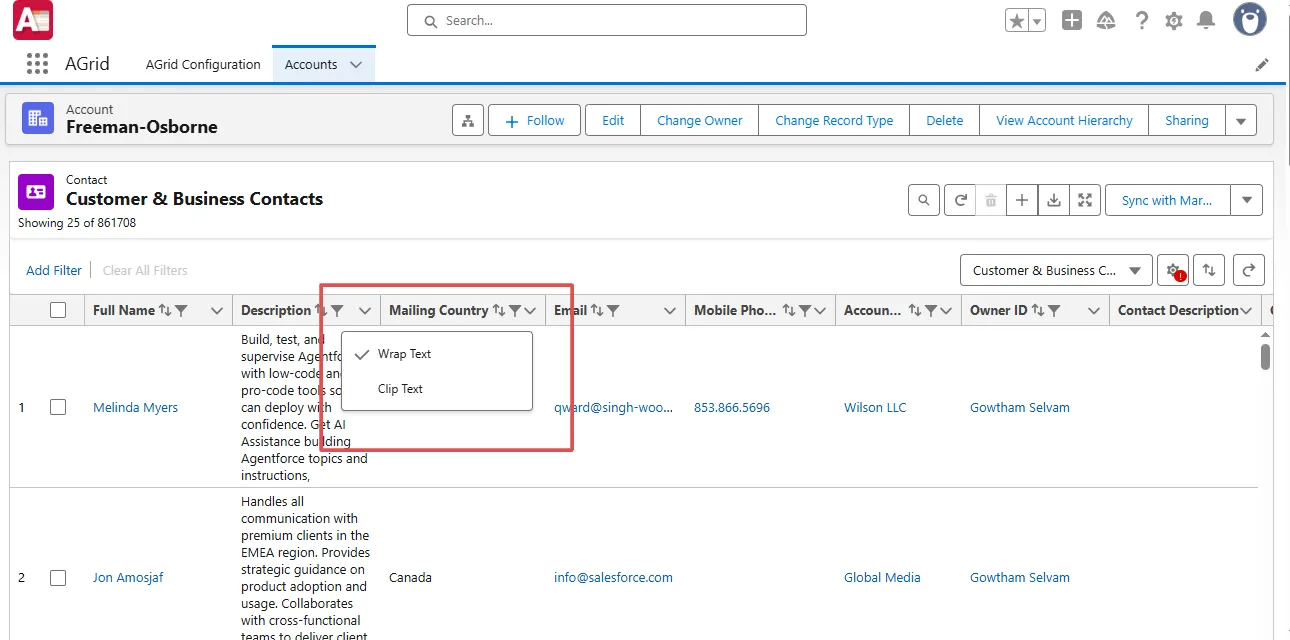Search the contacts grid magnifier icon

coord(924,200)
